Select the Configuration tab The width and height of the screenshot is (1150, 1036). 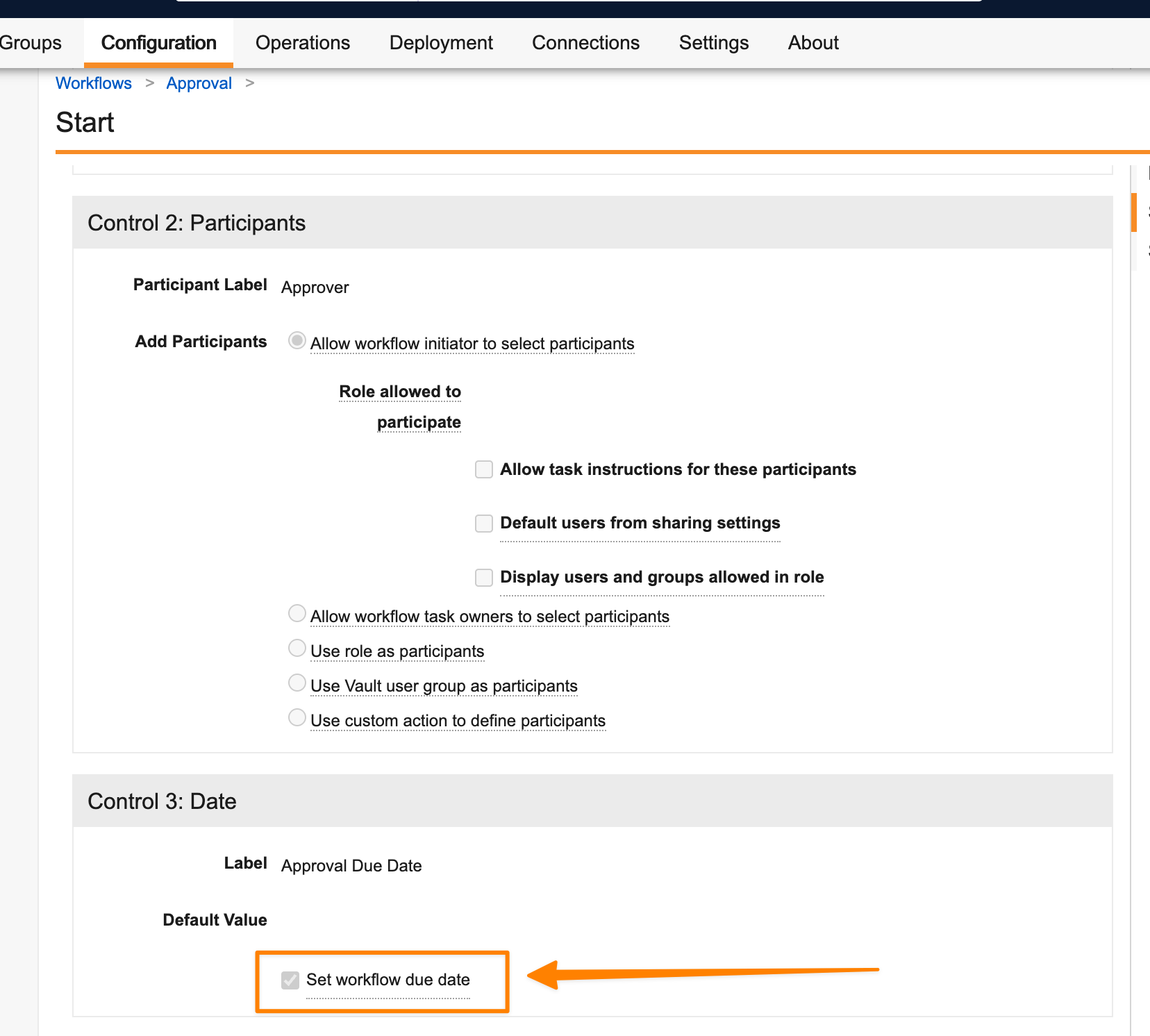[158, 43]
